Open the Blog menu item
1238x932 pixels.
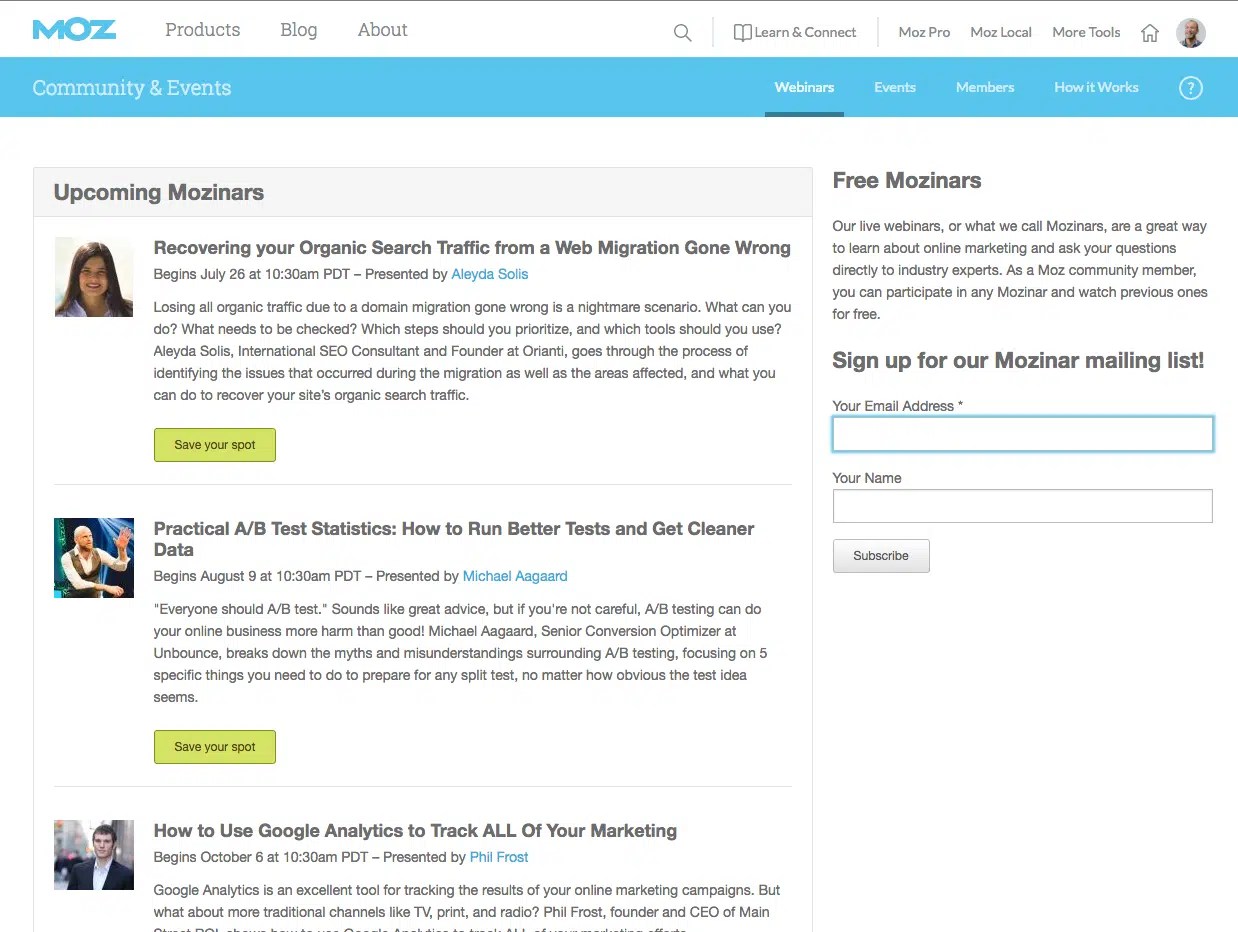tap(299, 30)
